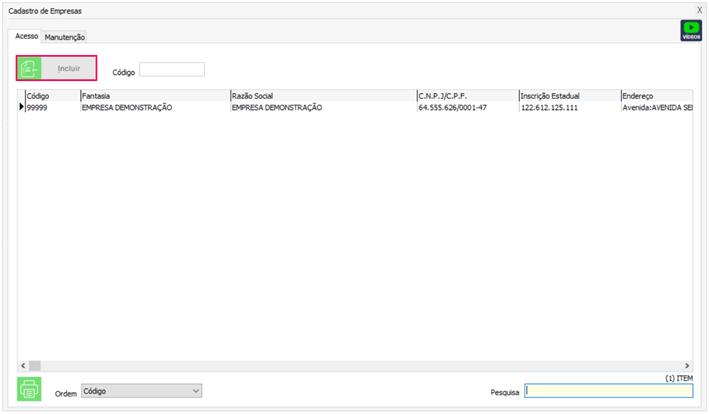Click the CNPJ cell 64.555.626/0001-47
709x414 pixels.
point(453,107)
